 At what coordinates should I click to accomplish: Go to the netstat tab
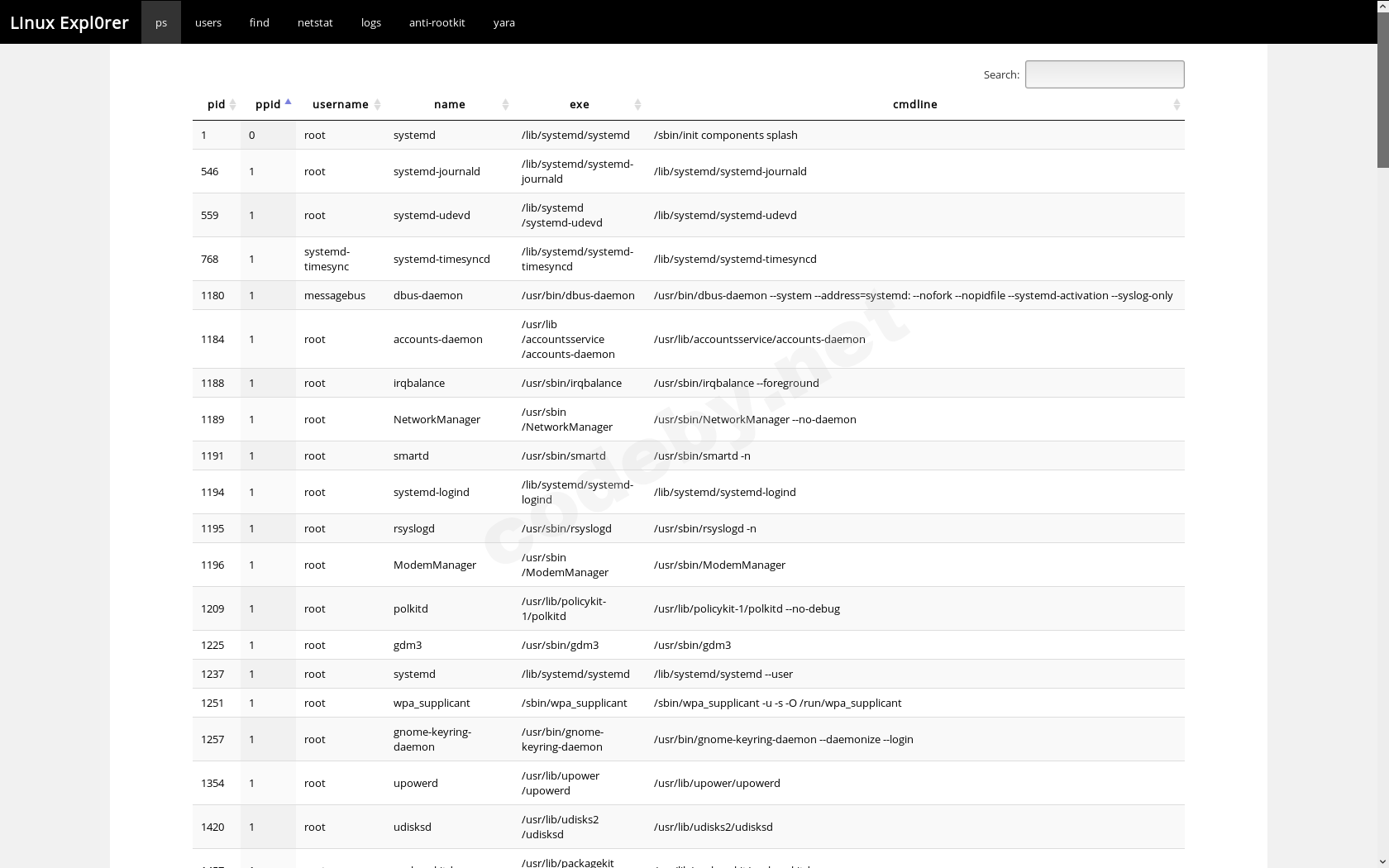pos(315,22)
